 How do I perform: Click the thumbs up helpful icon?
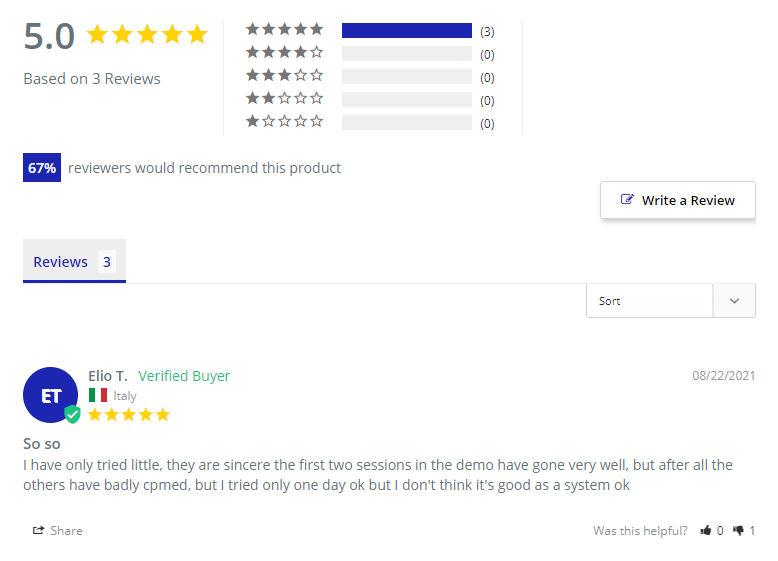(706, 531)
